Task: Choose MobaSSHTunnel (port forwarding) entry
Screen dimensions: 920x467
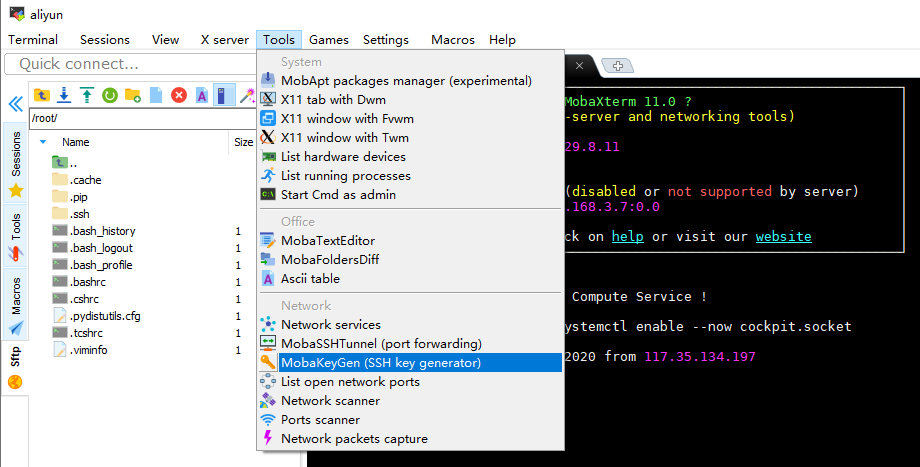Action: click(380, 343)
